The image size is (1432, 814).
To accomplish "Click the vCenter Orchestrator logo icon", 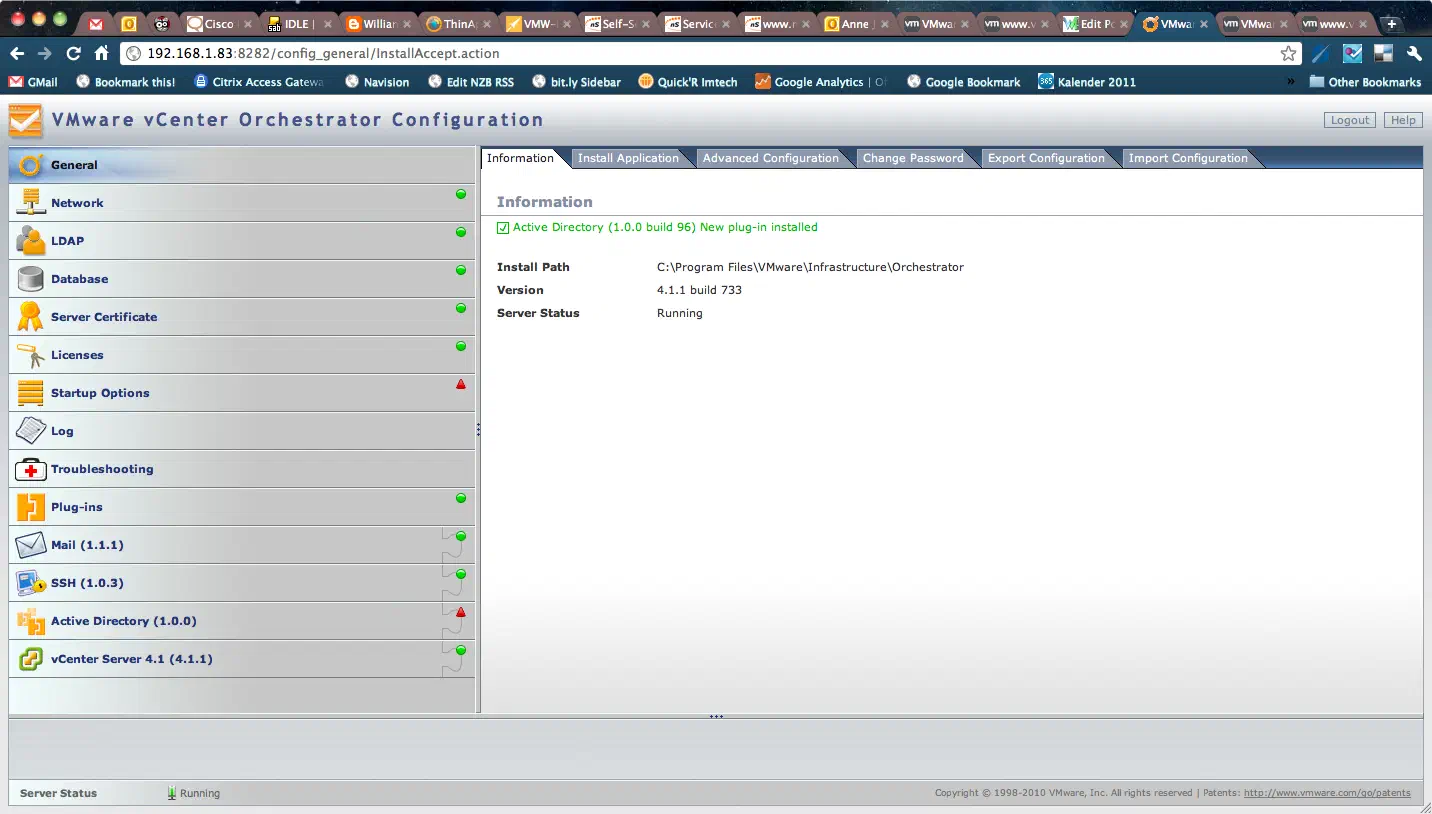I will pyautogui.click(x=26, y=121).
